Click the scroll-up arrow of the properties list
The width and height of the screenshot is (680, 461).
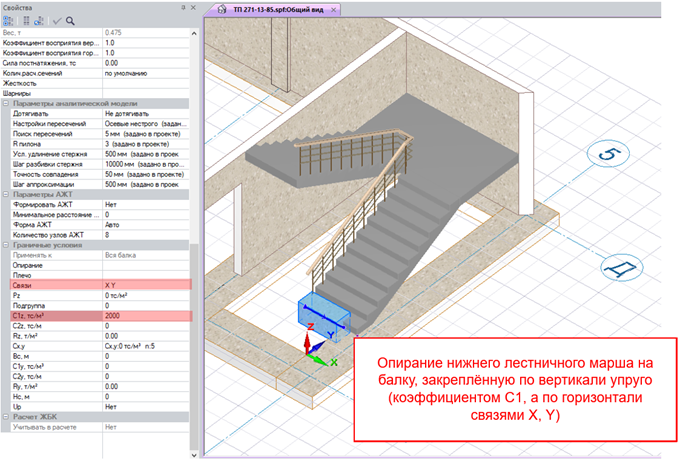tap(194, 33)
